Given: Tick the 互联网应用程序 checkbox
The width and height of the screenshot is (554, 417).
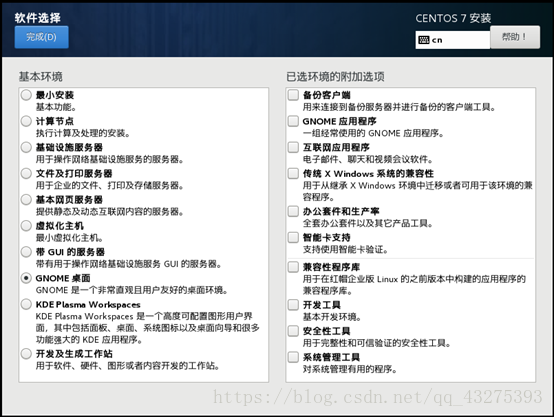Looking at the screenshot, I should coord(293,147).
